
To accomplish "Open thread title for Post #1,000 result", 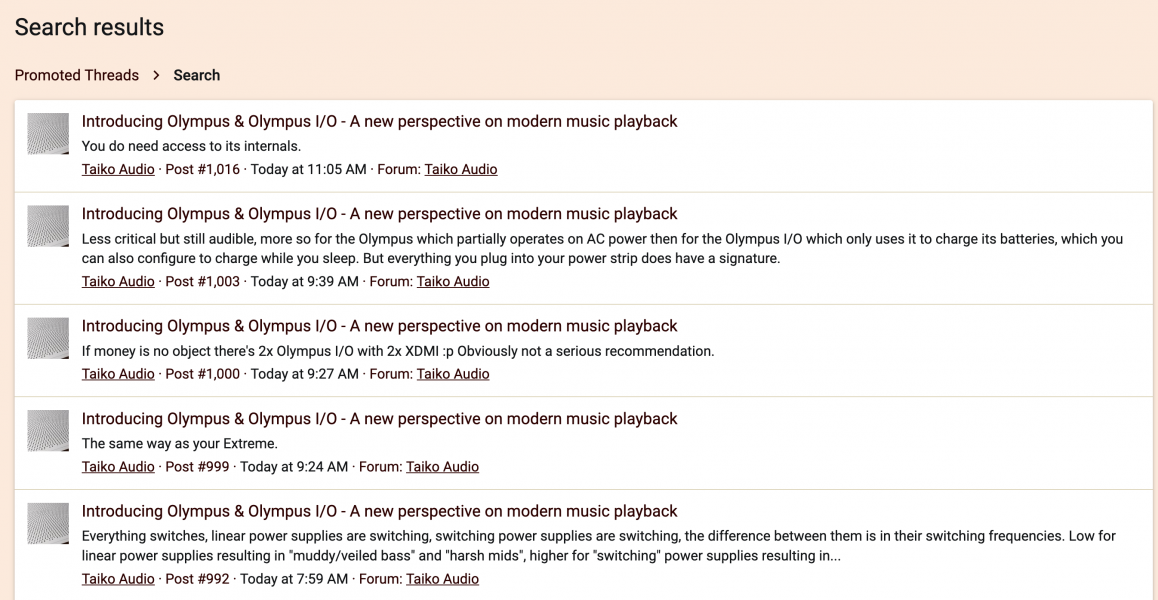I will click(379, 326).
